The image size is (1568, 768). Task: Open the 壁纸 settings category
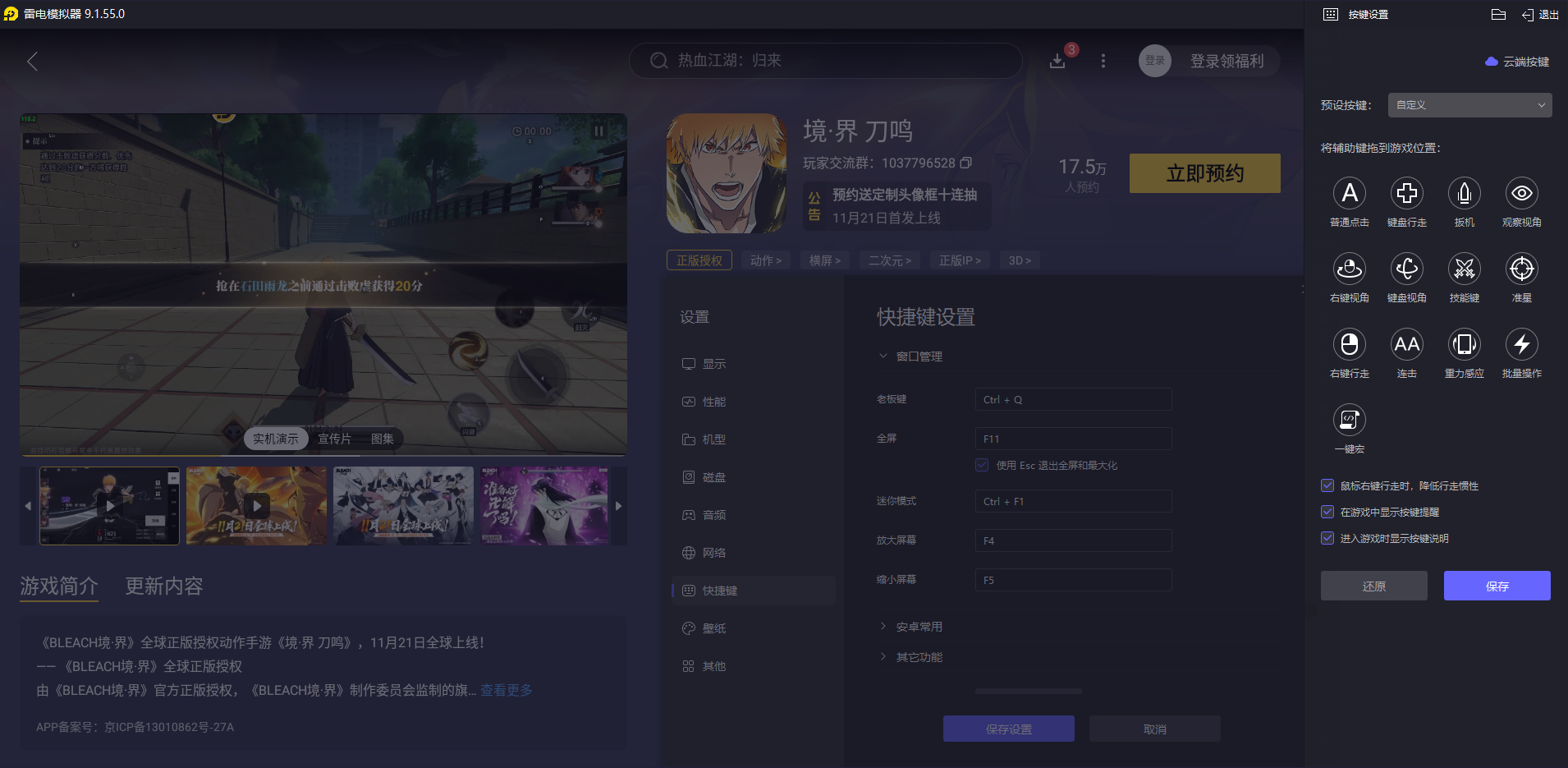713,628
